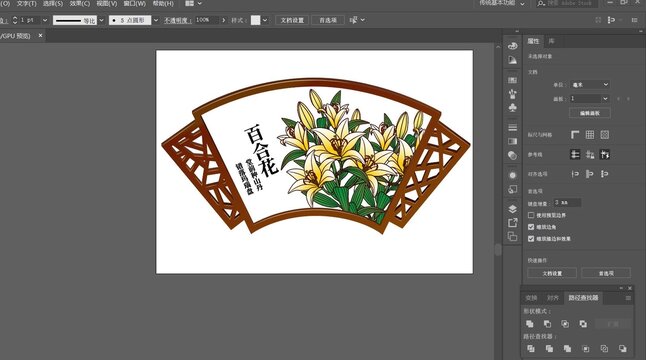Uncheck the Scale Strokes & Effects checkbox
Image resolution: width=646 pixels, height=360 pixels.
tap(531, 238)
